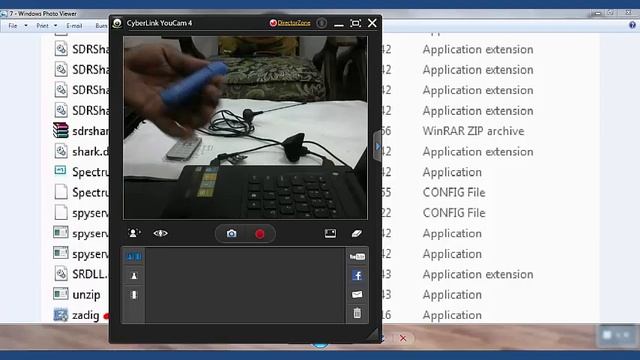Click the 'unzip' file name
Viewport: 640px width, 360px height.
pyautogui.click(x=86, y=295)
